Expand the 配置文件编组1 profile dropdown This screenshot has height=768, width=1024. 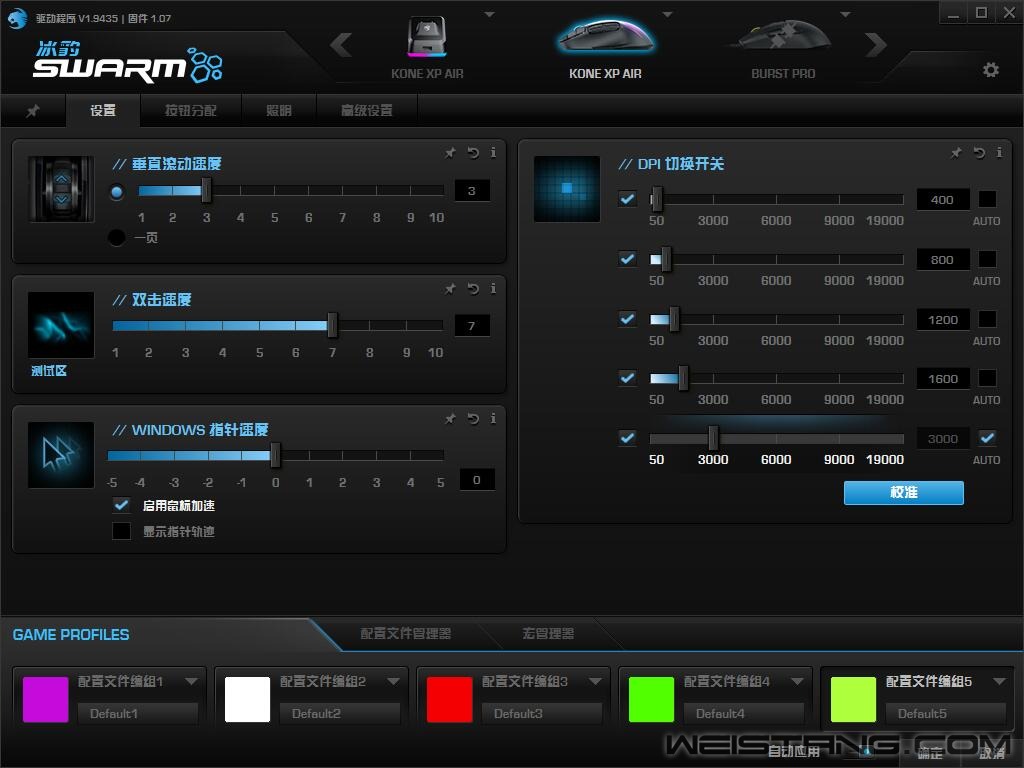[x=191, y=681]
